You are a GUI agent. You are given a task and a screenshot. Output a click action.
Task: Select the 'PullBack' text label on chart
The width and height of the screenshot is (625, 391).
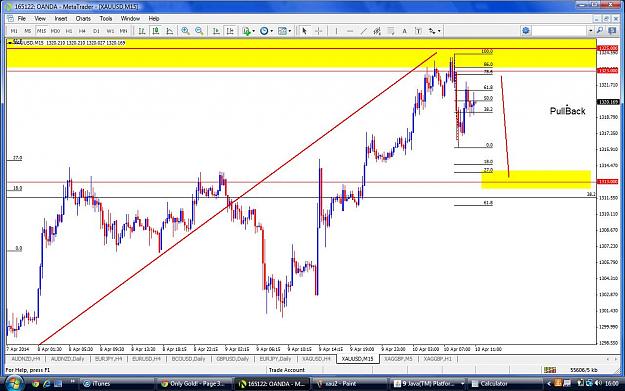[568, 111]
